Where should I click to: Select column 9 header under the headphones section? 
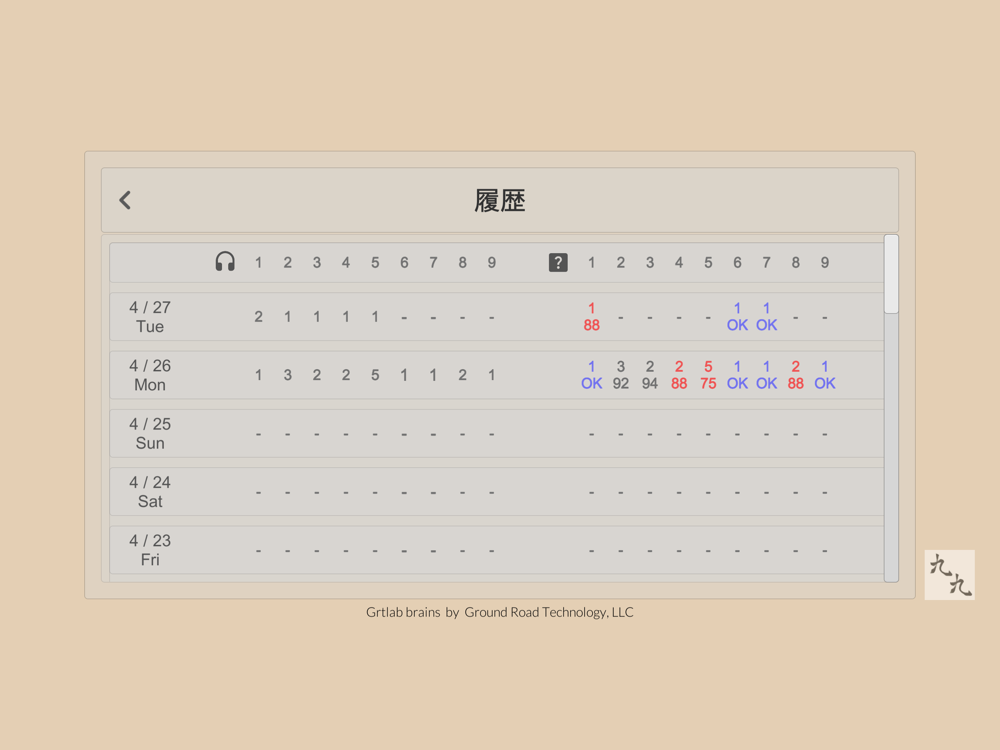point(491,262)
